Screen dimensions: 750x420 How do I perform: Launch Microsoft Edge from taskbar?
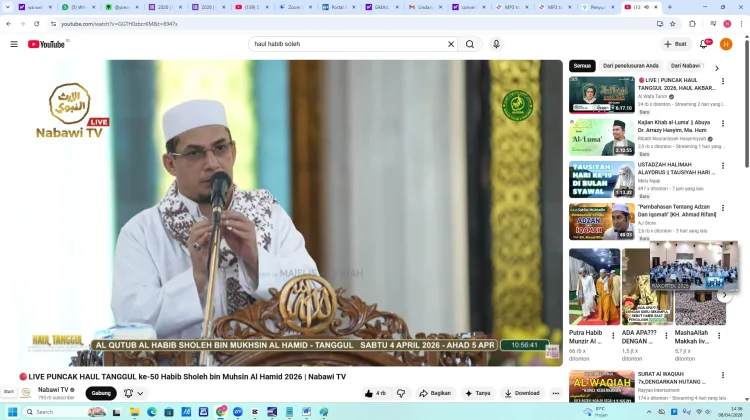[152, 412]
